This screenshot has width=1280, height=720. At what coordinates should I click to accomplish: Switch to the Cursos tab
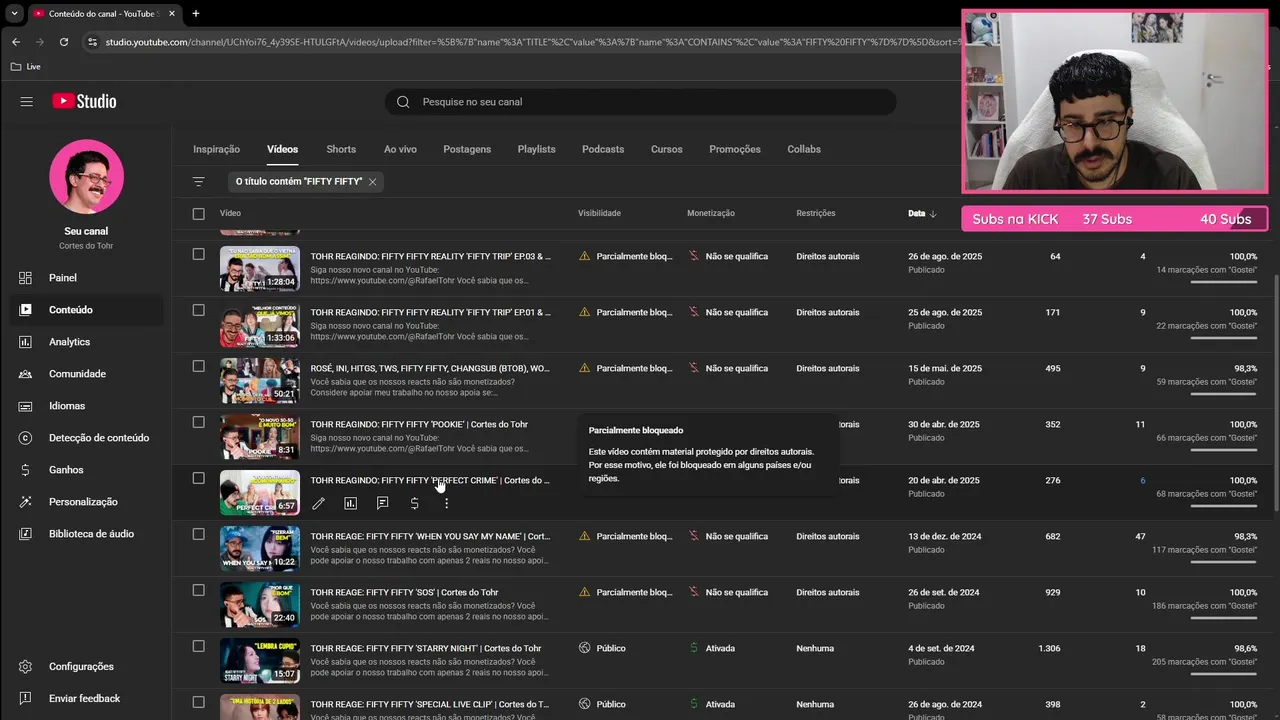[x=666, y=149]
